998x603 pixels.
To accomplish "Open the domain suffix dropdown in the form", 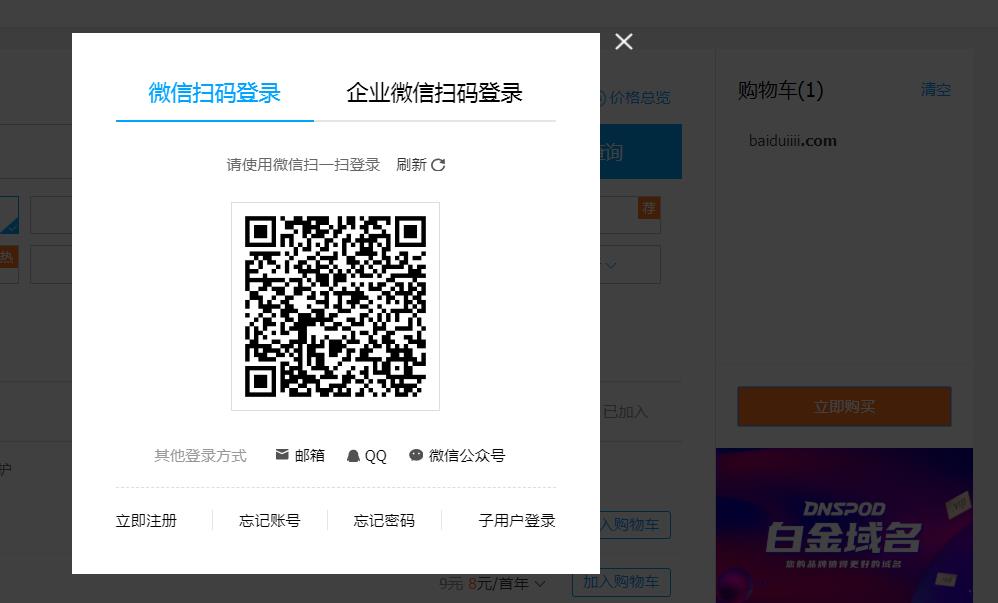I will (610, 265).
